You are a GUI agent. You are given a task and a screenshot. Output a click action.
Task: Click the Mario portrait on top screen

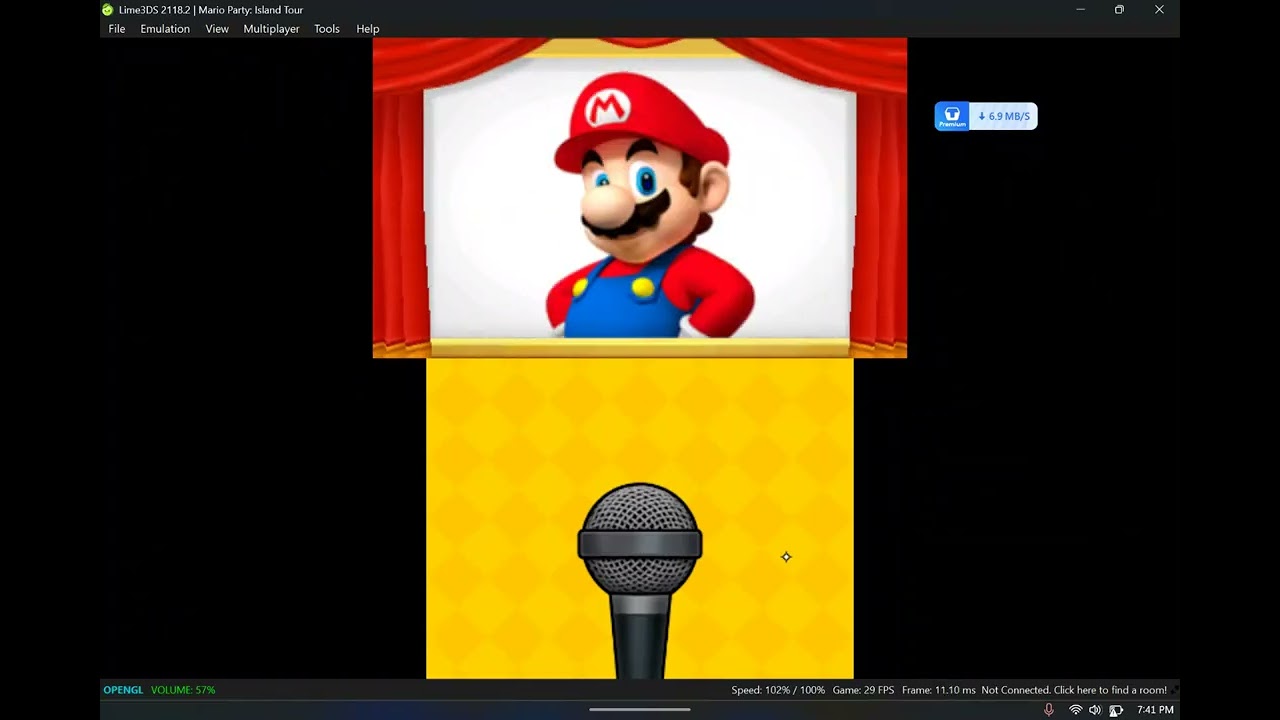[648, 205]
